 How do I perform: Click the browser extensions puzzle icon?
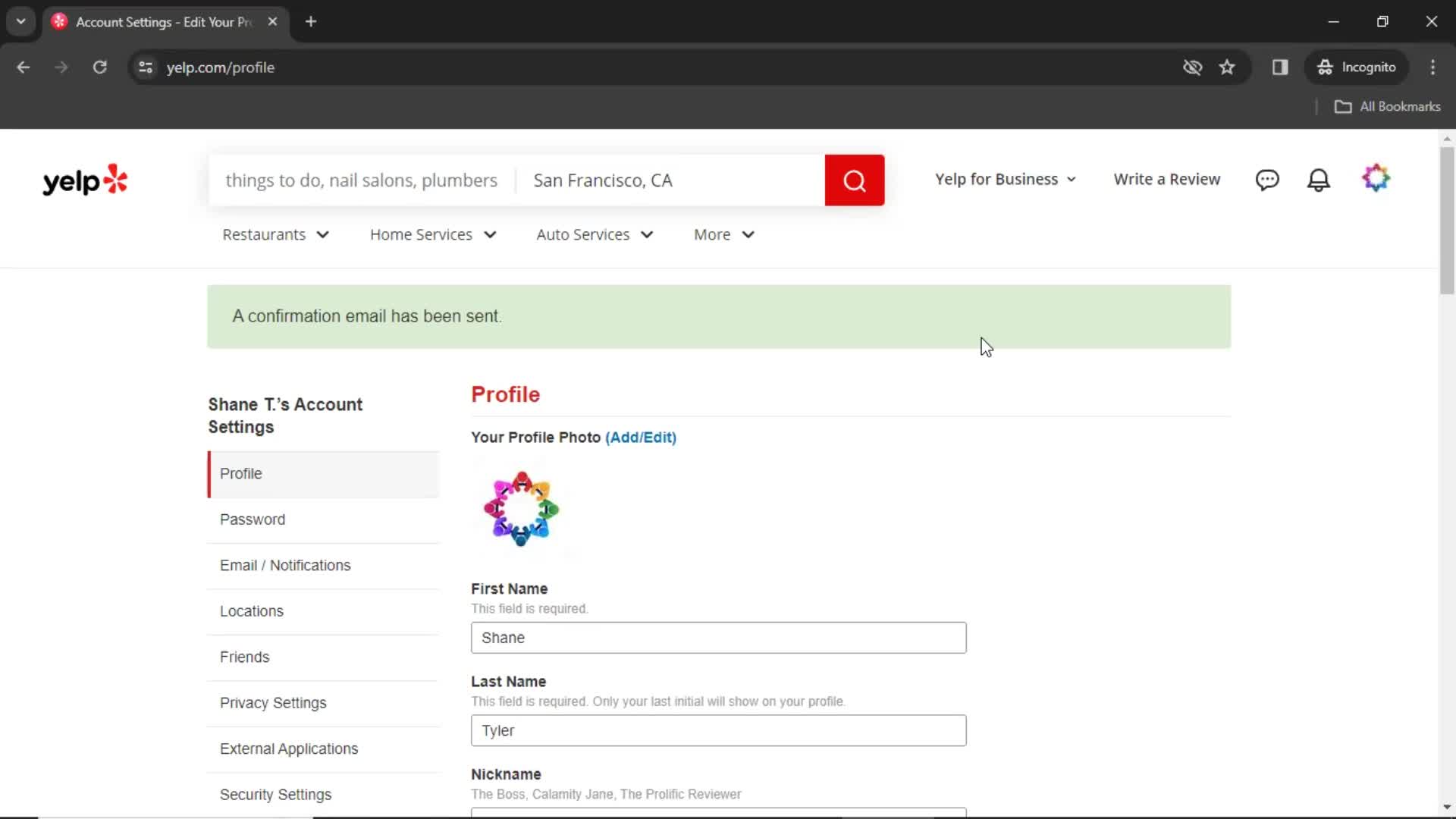(x=1281, y=67)
